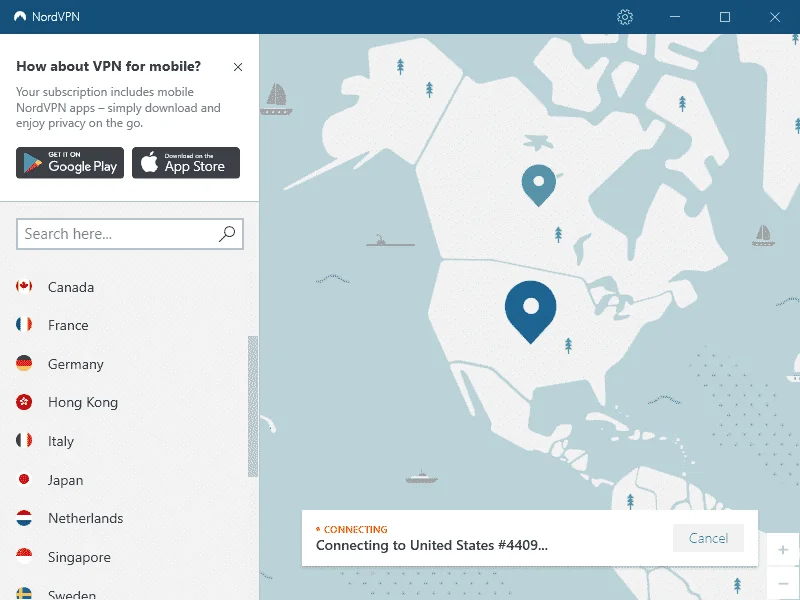Focus the server search field
This screenshot has height=600, width=800.
[x=130, y=234]
